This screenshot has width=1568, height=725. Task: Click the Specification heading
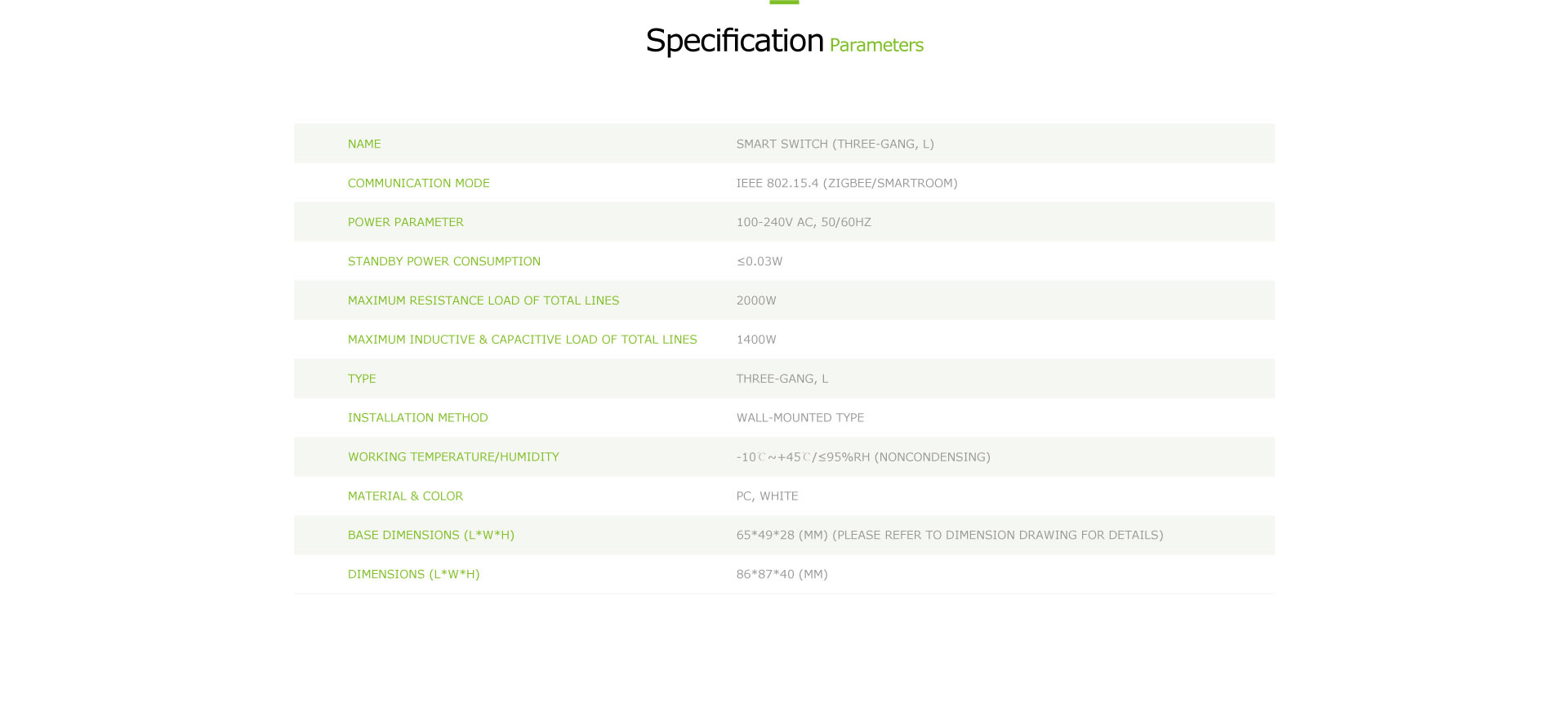tap(734, 41)
